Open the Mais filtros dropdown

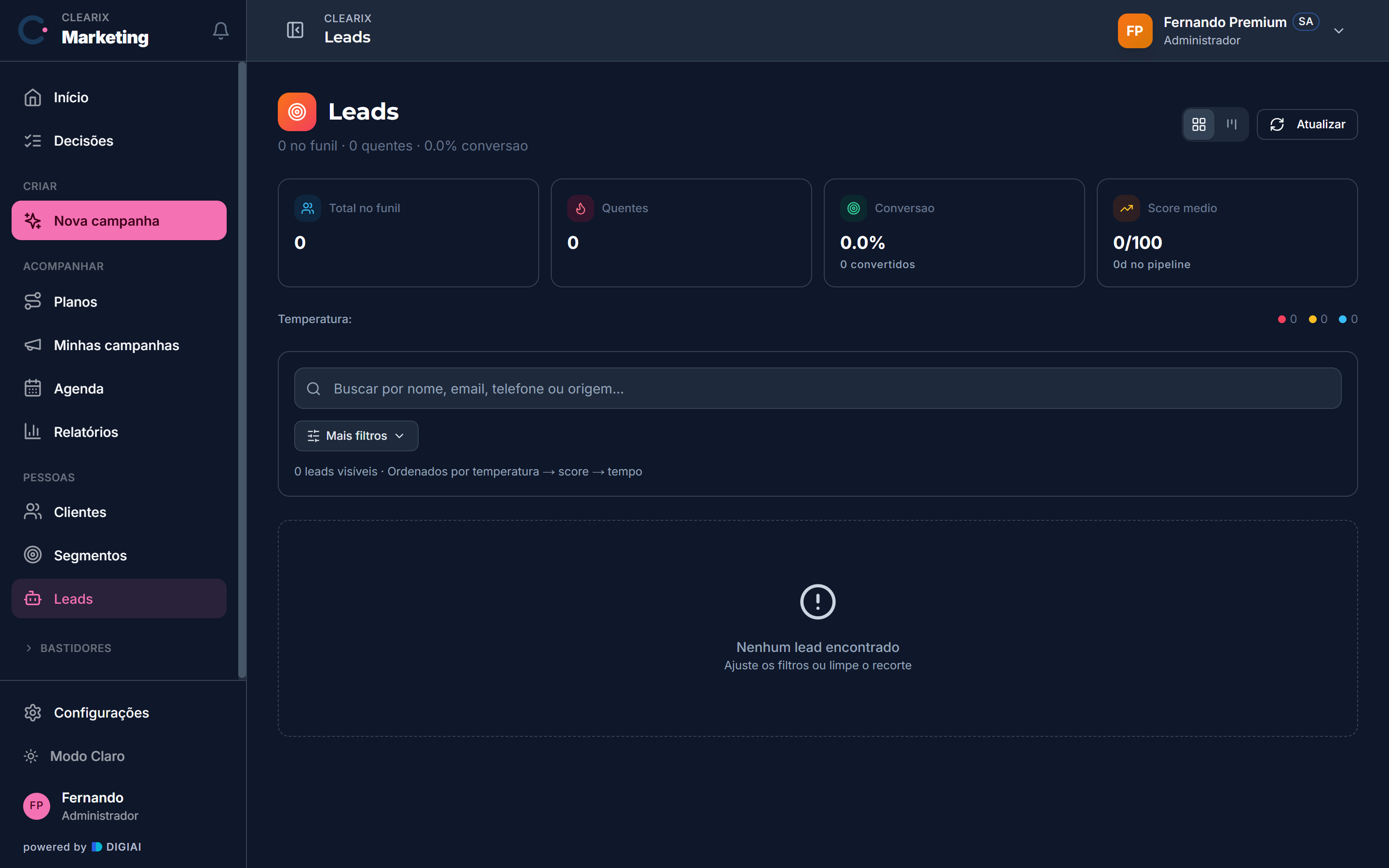point(356,436)
